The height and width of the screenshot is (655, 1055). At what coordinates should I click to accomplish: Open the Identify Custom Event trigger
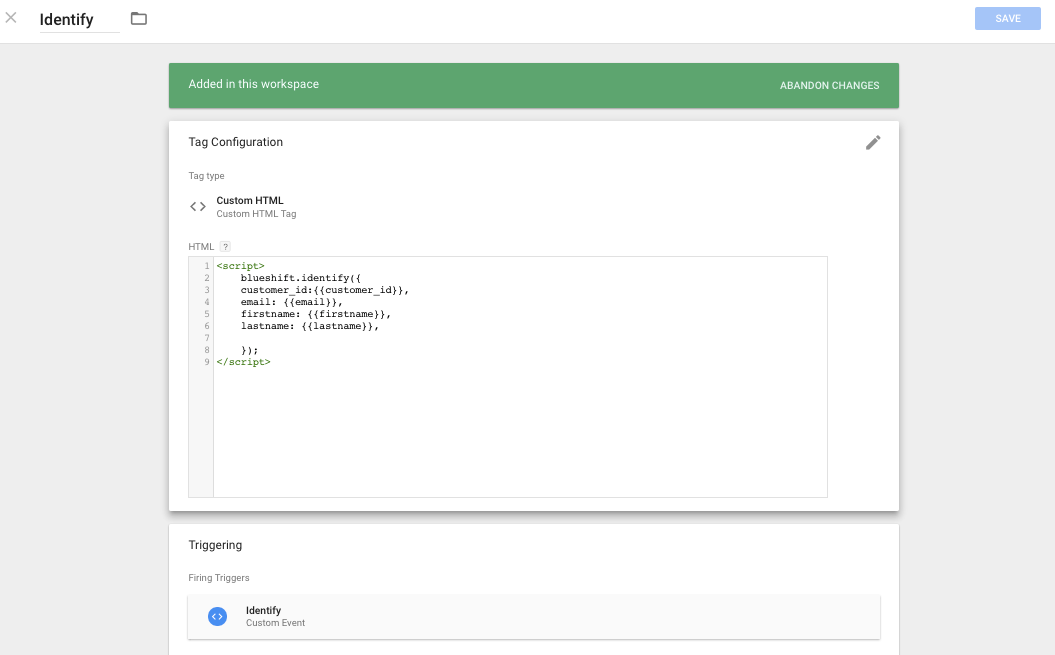point(534,617)
